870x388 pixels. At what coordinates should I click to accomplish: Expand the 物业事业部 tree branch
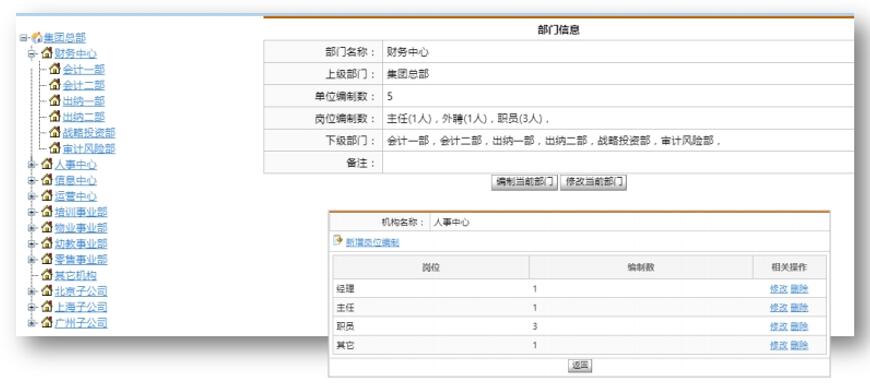click(32, 228)
